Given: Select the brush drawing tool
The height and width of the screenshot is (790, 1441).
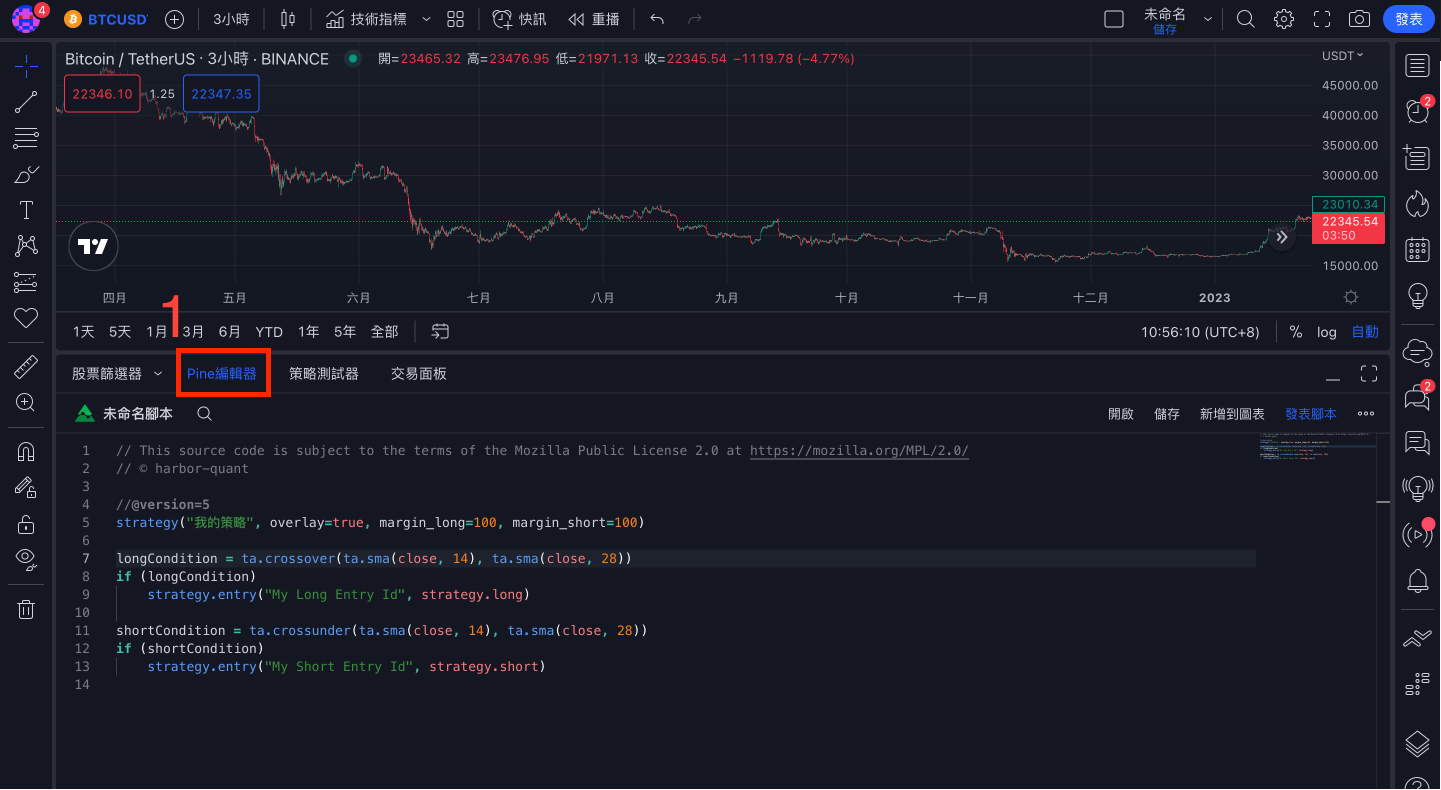Looking at the screenshot, I should tap(26, 174).
